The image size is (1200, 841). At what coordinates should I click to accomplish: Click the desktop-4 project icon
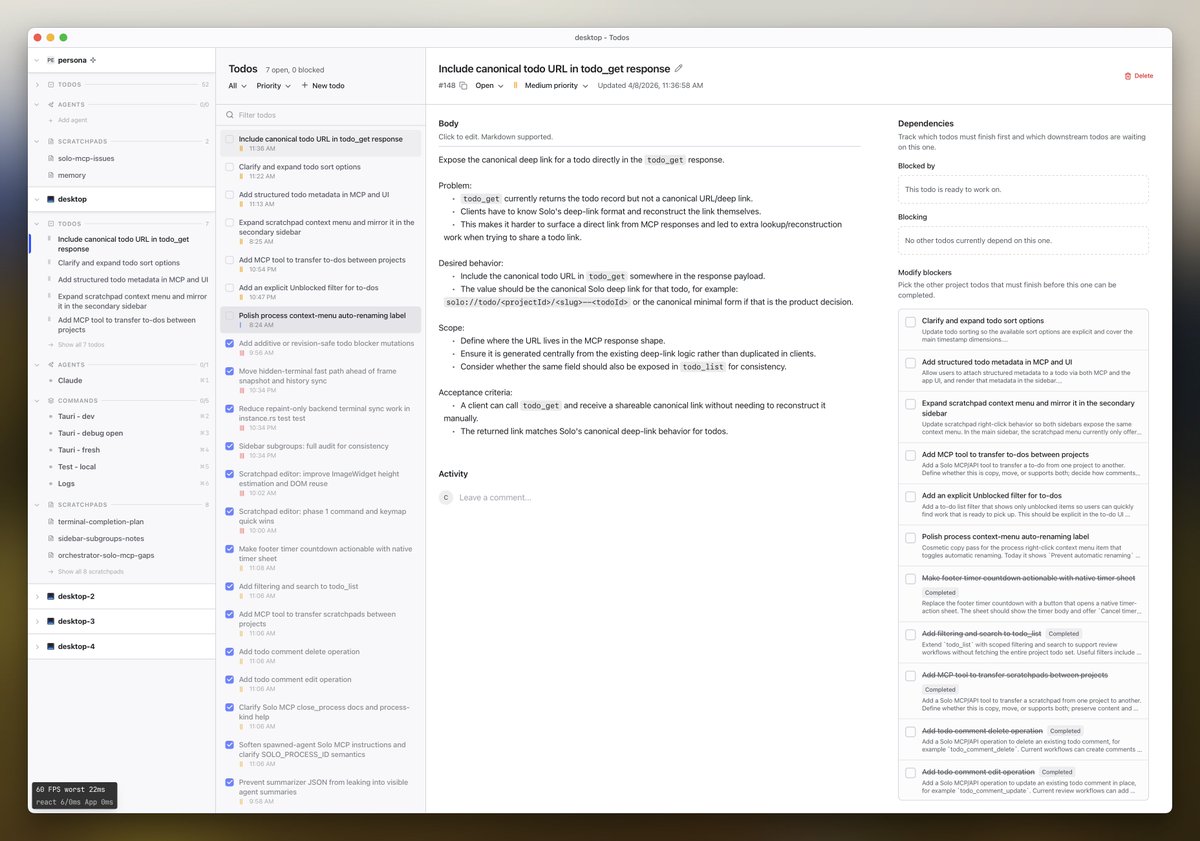tap(50, 646)
